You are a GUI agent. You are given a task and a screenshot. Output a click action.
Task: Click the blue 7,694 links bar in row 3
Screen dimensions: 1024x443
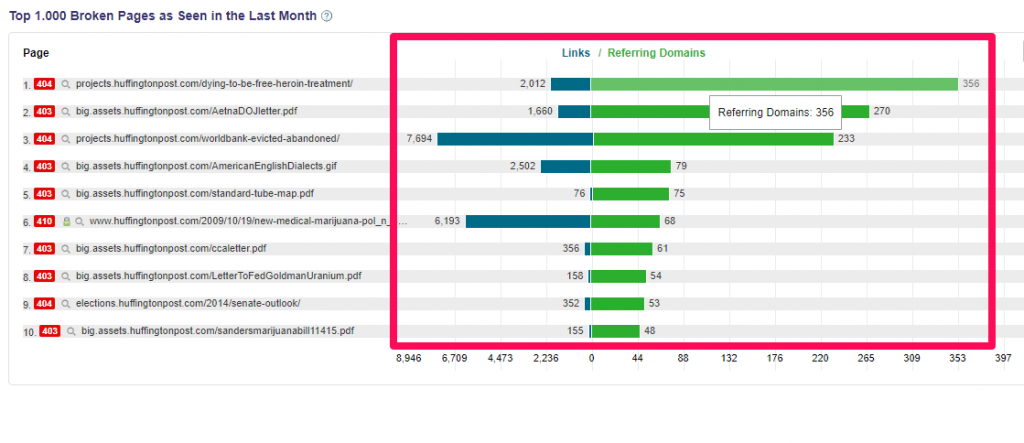pos(515,139)
